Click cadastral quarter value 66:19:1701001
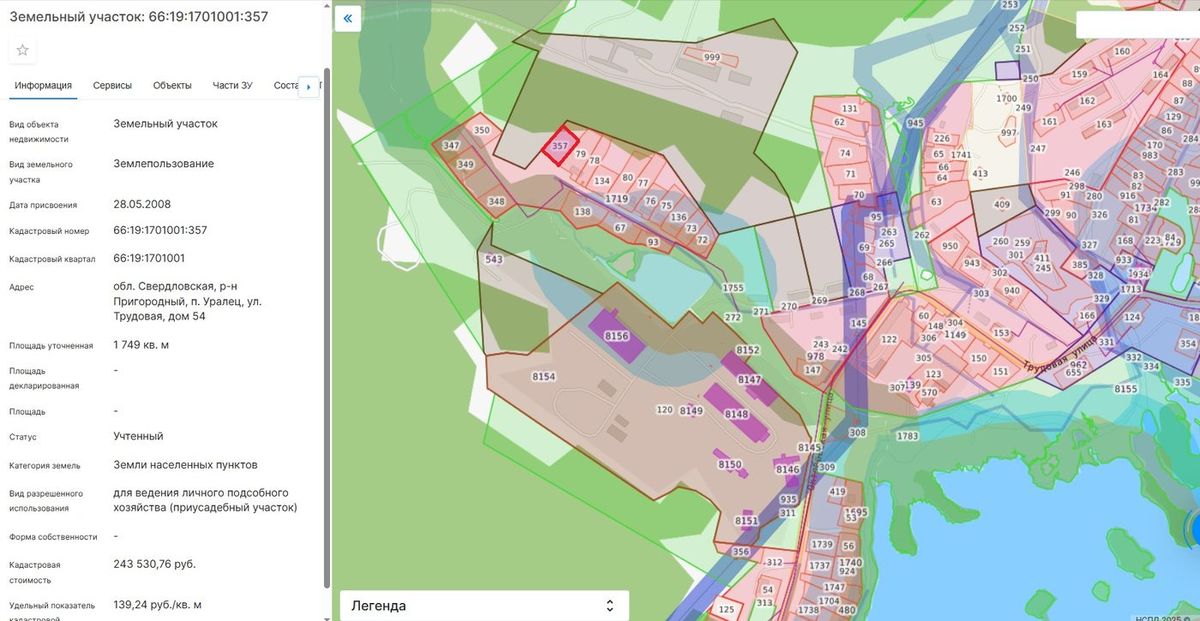1200x621 pixels. [x=149, y=258]
